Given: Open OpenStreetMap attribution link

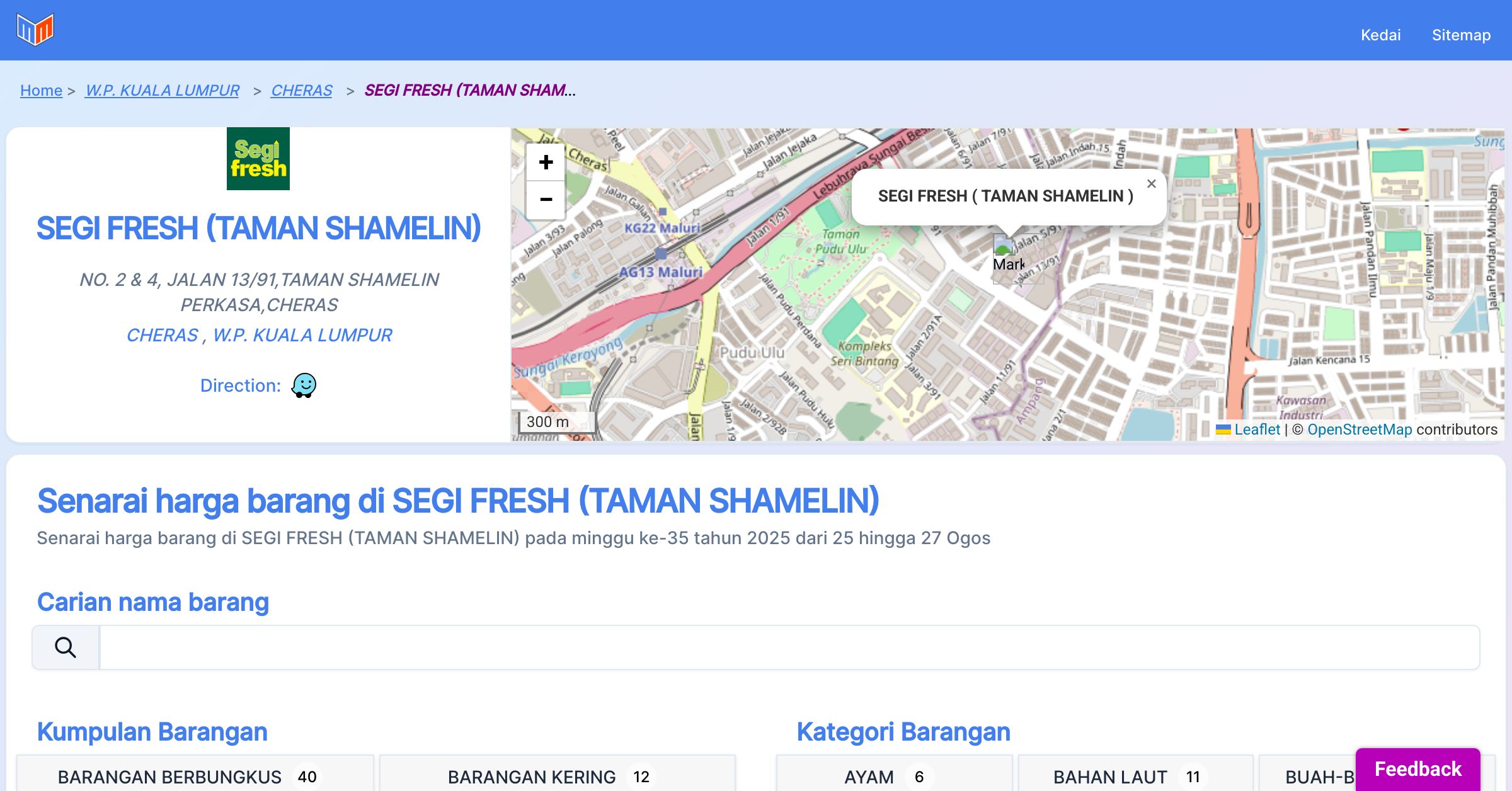Looking at the screenshot, I should tap(1360, 430).
